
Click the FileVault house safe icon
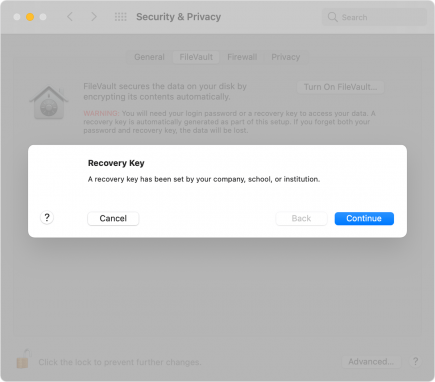(x=49, y=103)
